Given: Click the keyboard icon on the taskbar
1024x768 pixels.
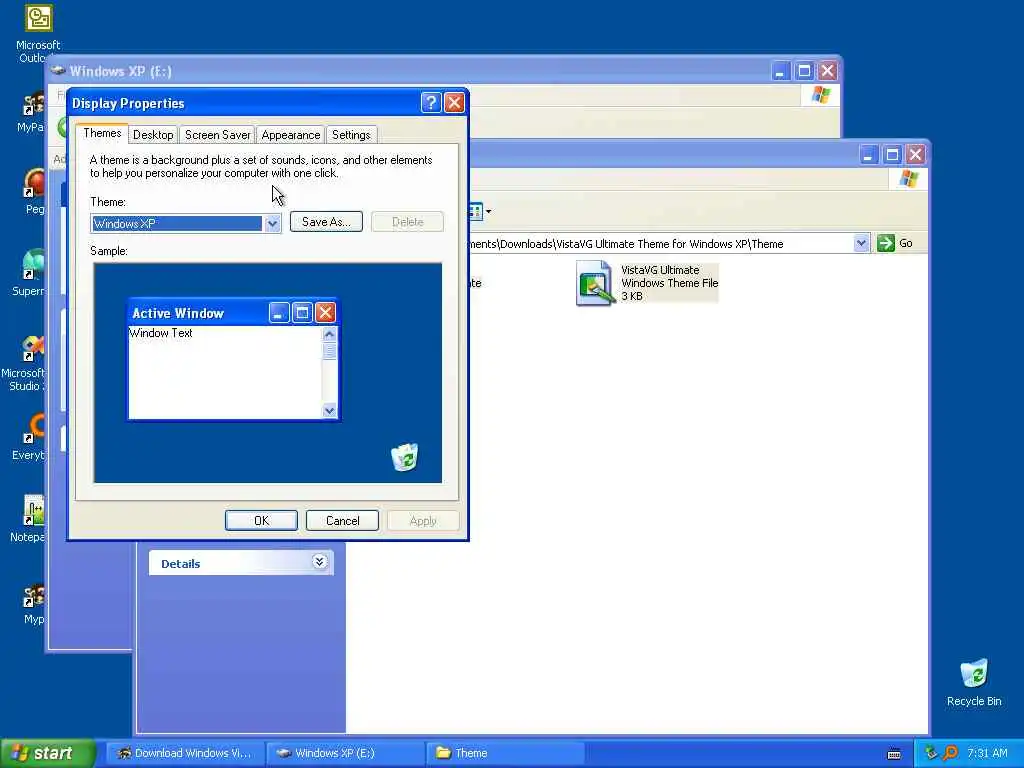Looking at the screenshot, I should 894,754.
